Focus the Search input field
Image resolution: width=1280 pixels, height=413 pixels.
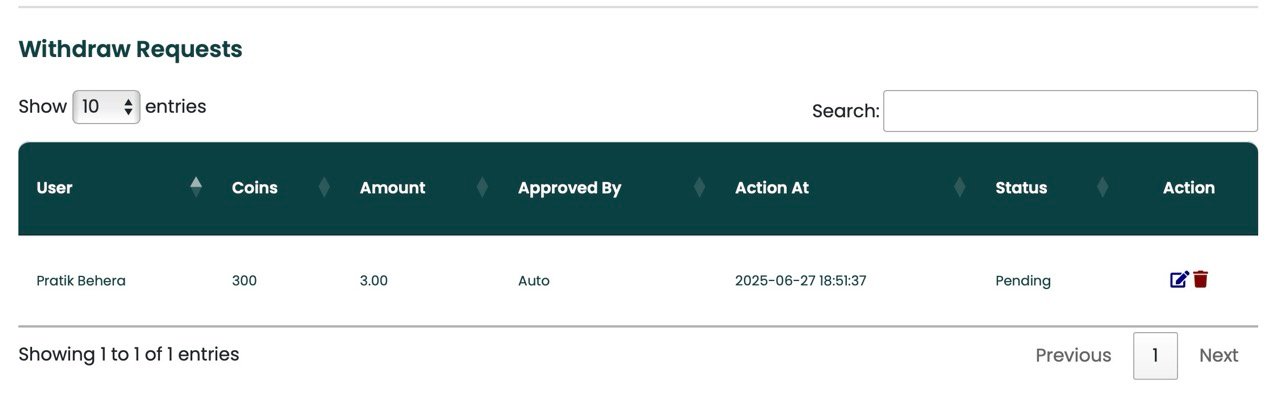point(1070,111)
